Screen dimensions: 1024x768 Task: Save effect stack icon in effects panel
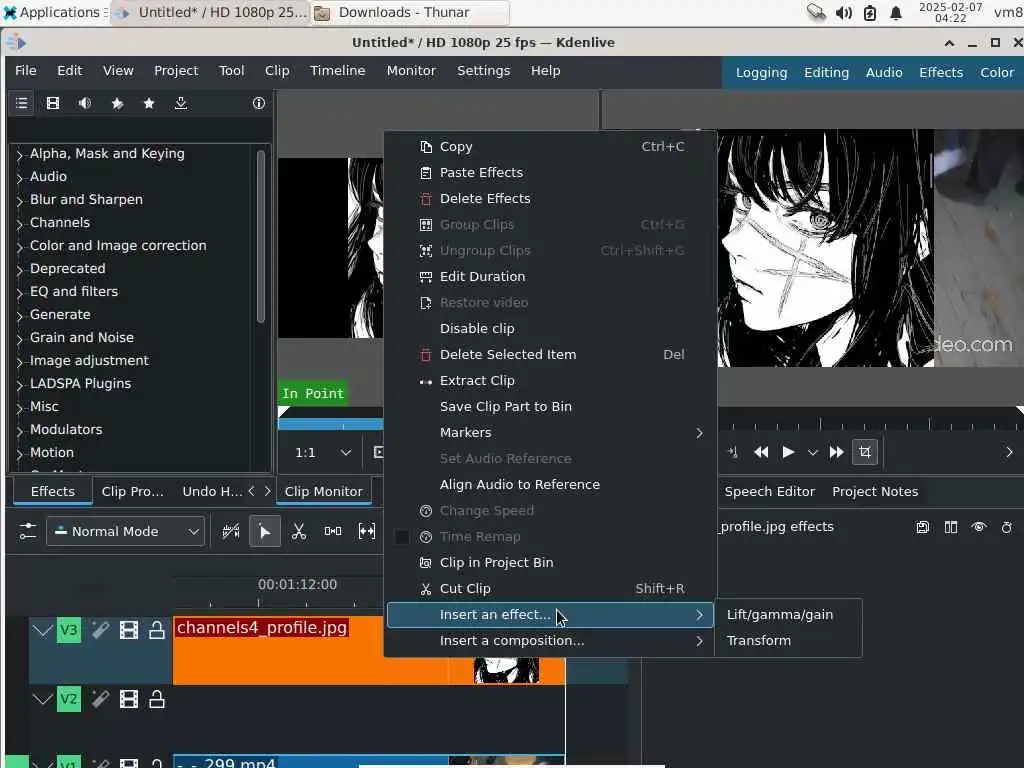[x=922, y=527]
